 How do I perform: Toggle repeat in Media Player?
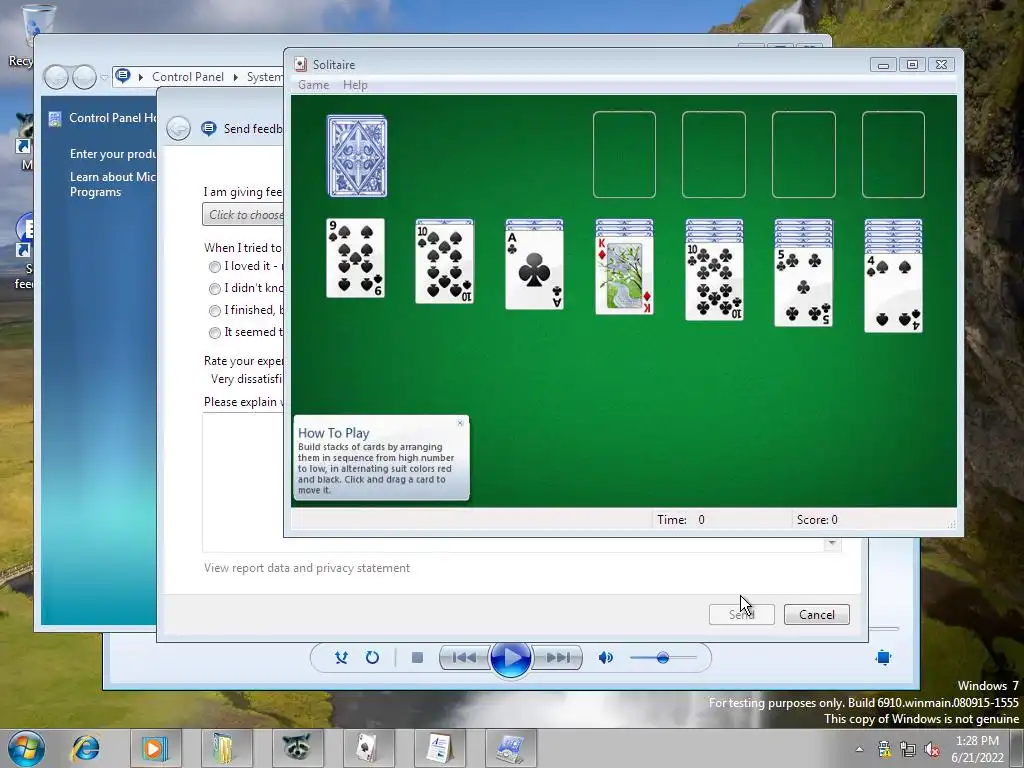click(x=372, y=658)
